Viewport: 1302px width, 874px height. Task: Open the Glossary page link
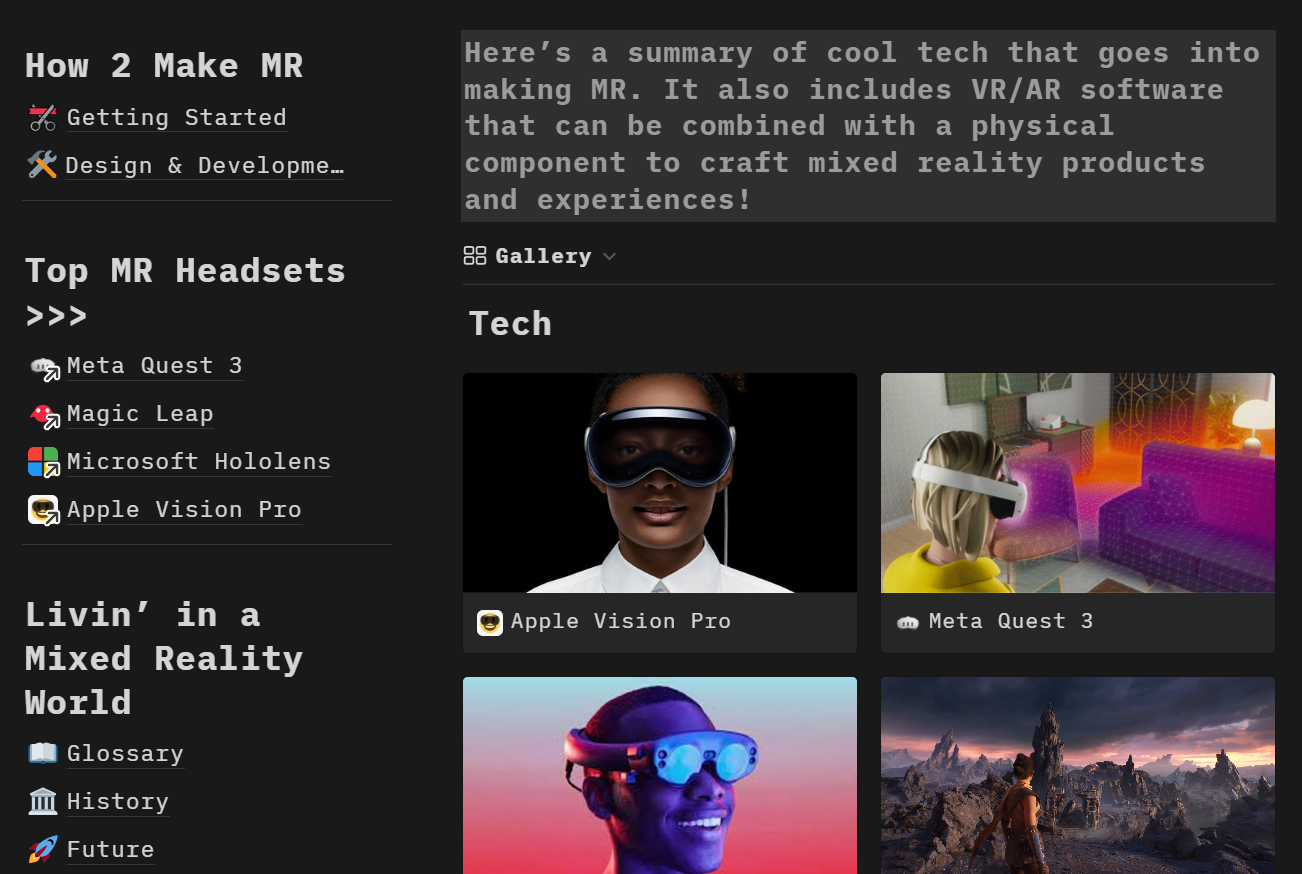(x=125, y=754)
